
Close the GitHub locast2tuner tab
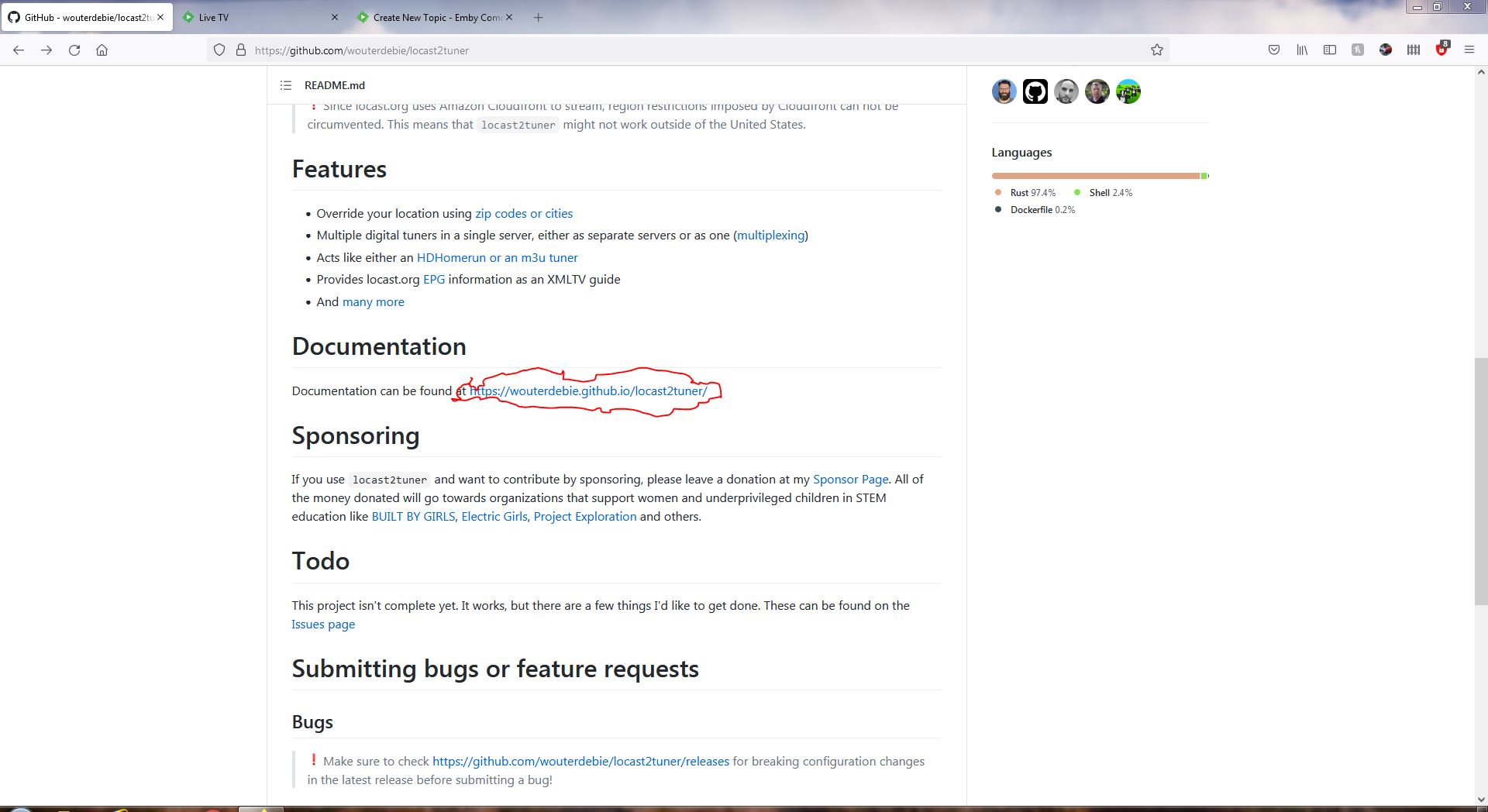tap(160, 17)
